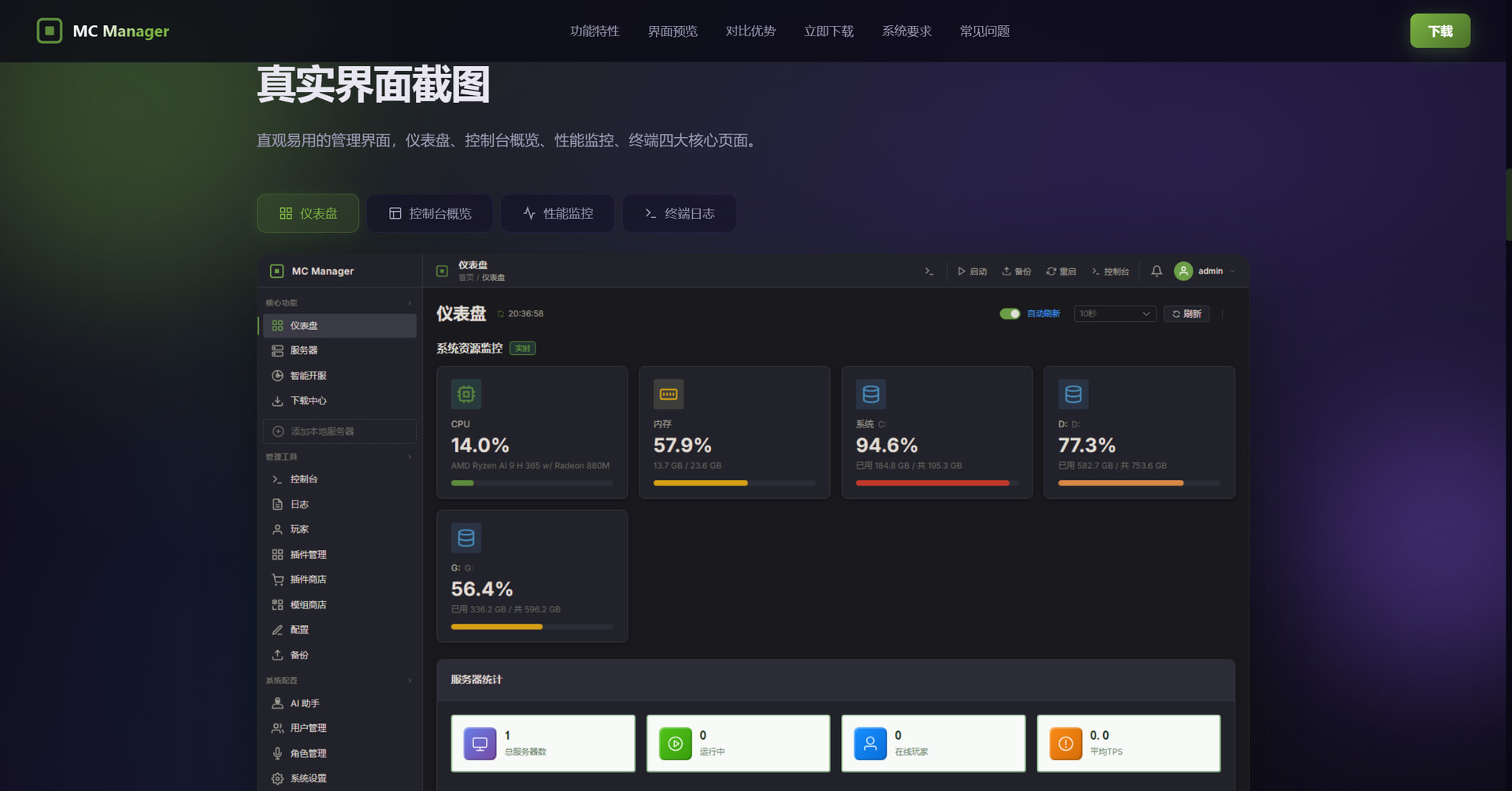Open 插件管理 in the sidebar
Viewport: 1512px width, 791px height.
(339, 555)
